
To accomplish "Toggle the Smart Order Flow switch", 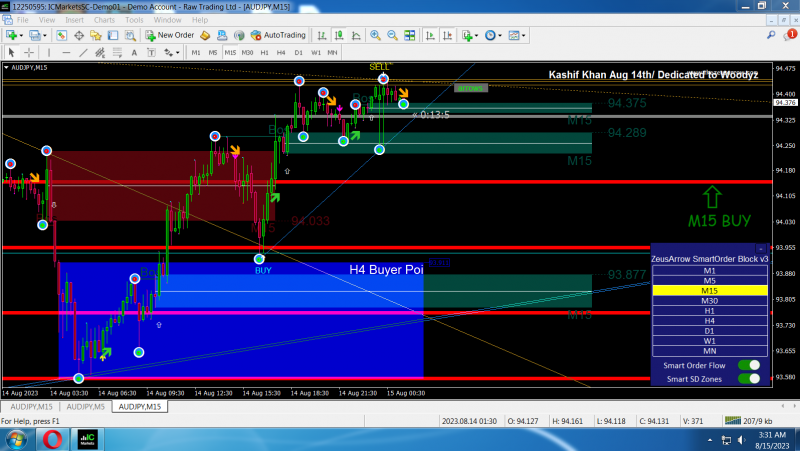I will [x=748, y=365].
